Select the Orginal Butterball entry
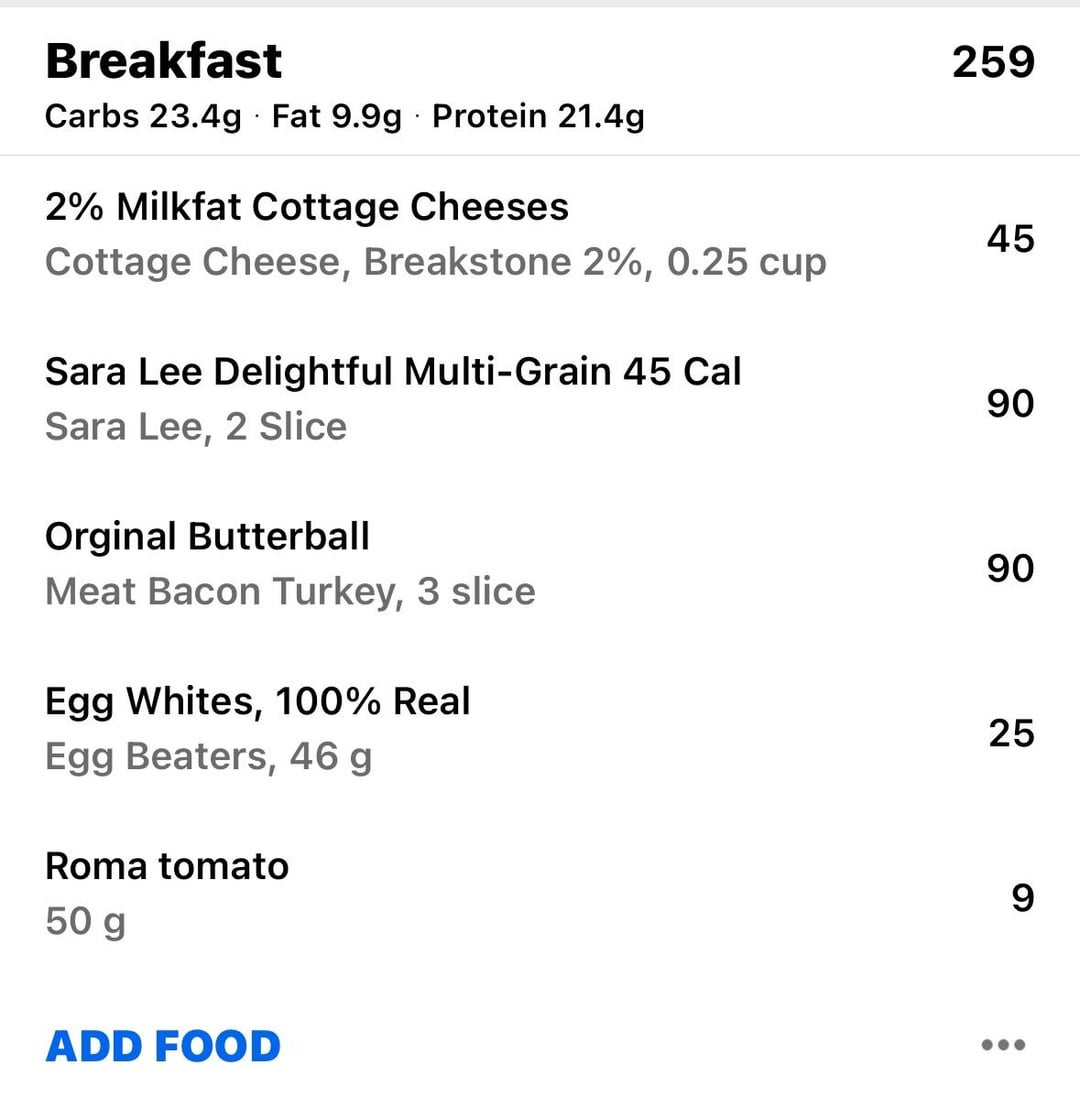1080x1108 pixels. [x=540, y=567]
